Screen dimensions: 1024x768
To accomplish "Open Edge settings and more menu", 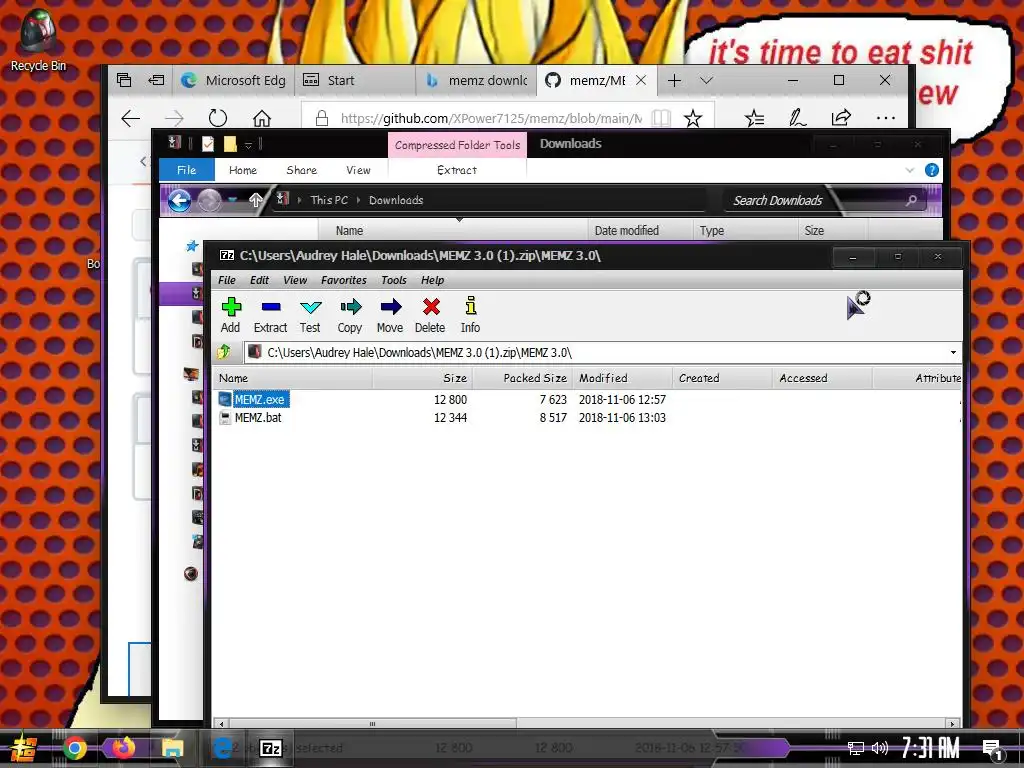I will (886, 118).
